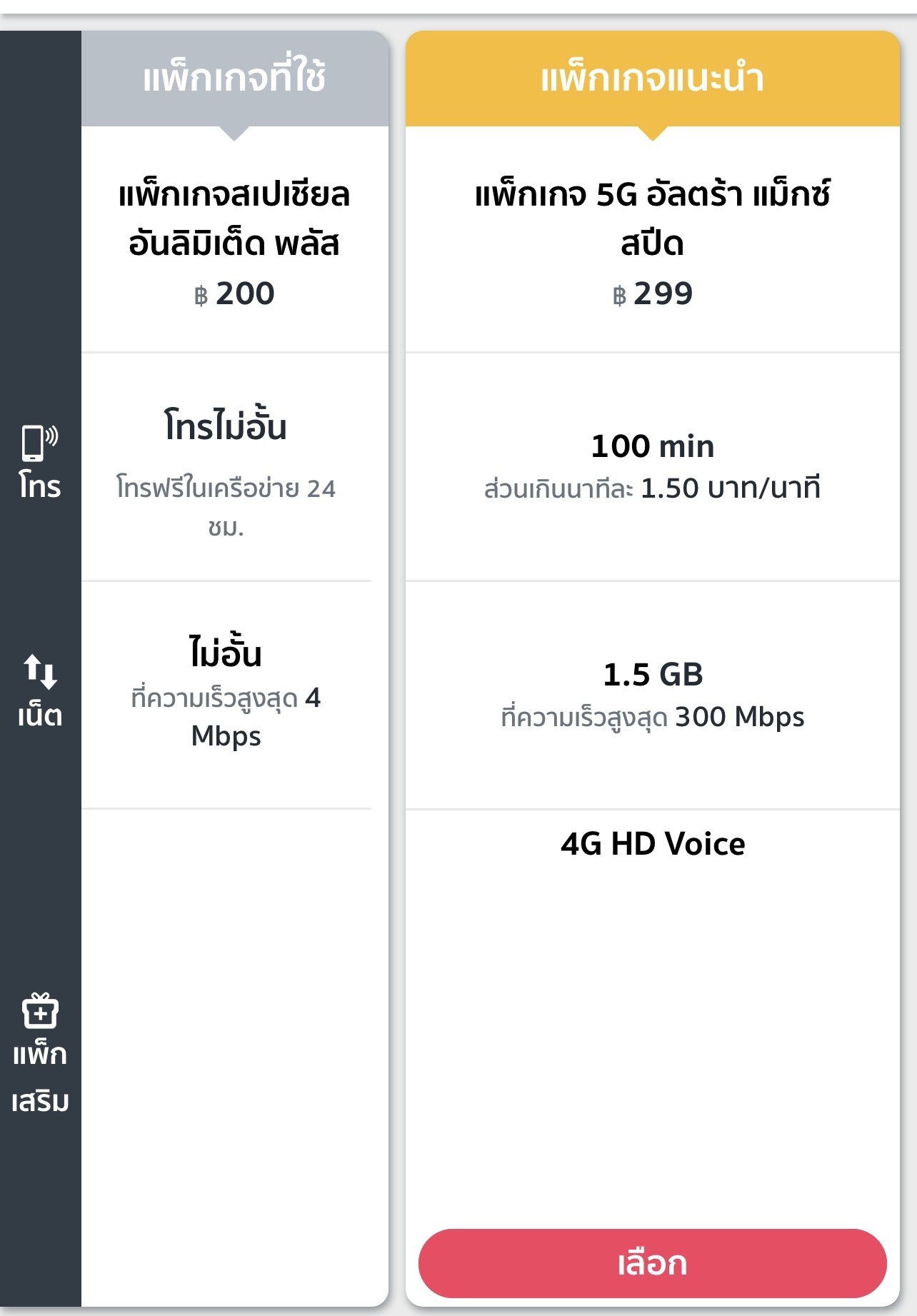Select the เน็ต sidebar label
Image resolution: width=917 pixels, height=1316 pixels.
pyautogui.click(x=40, y=714)
